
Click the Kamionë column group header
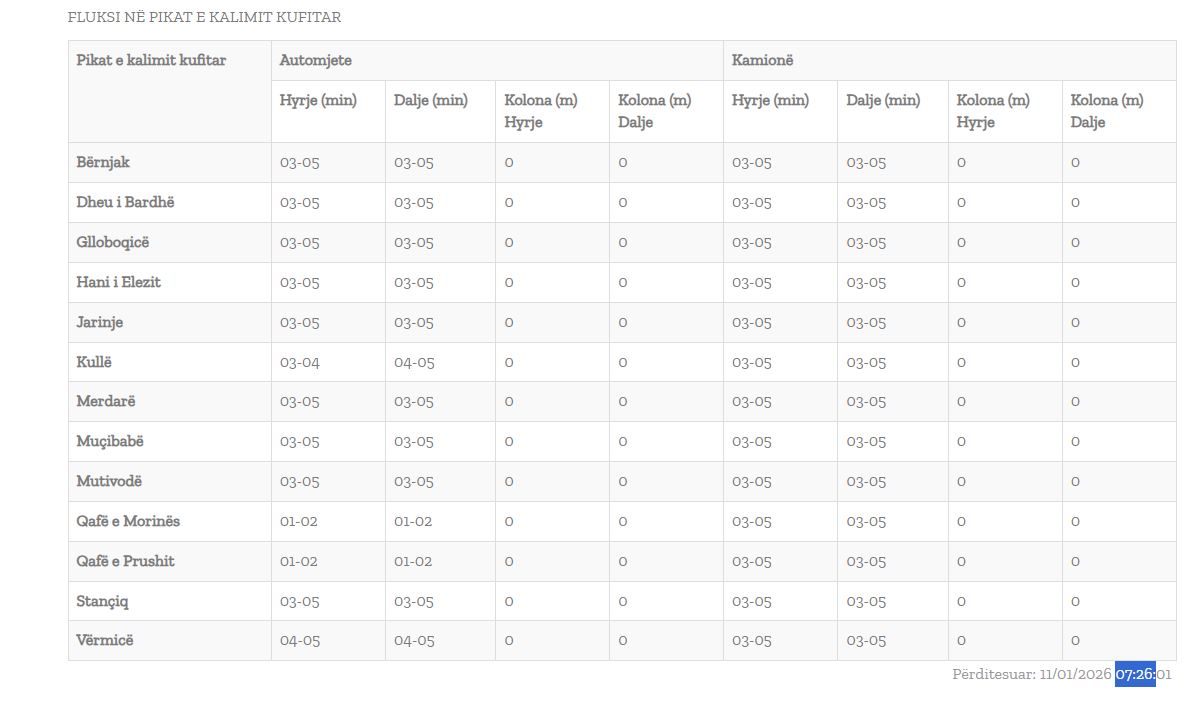(x=762, y=60)
